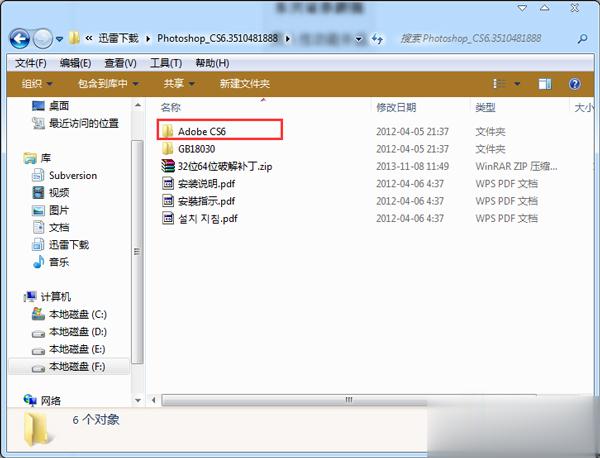This screenshot has width=600, height=458.
Task: Open 音乐 library in sidebar
Action: point(59,262)
